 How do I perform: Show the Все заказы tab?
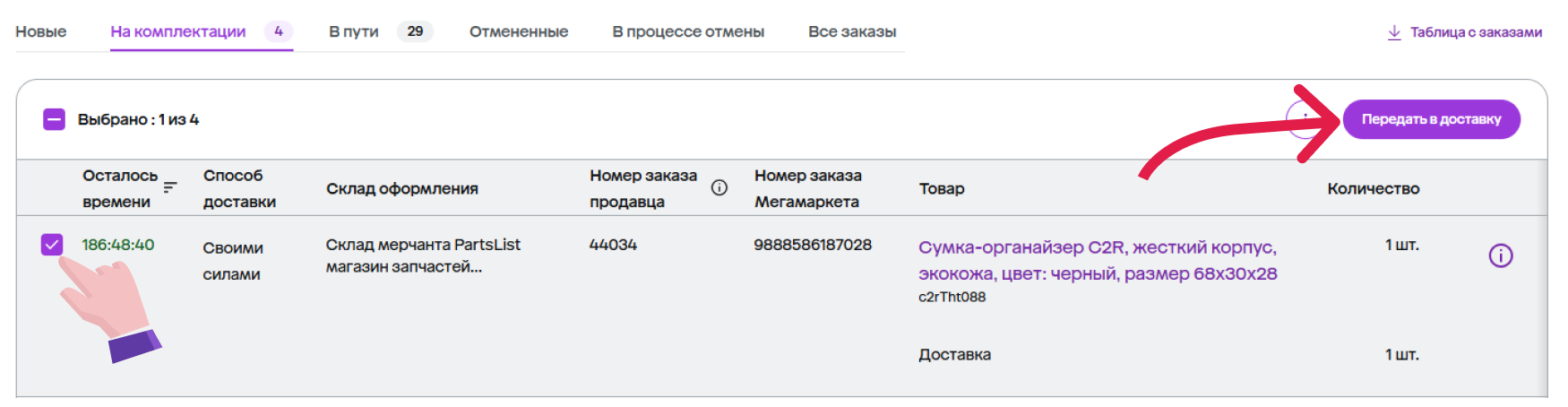click(852, 31)
